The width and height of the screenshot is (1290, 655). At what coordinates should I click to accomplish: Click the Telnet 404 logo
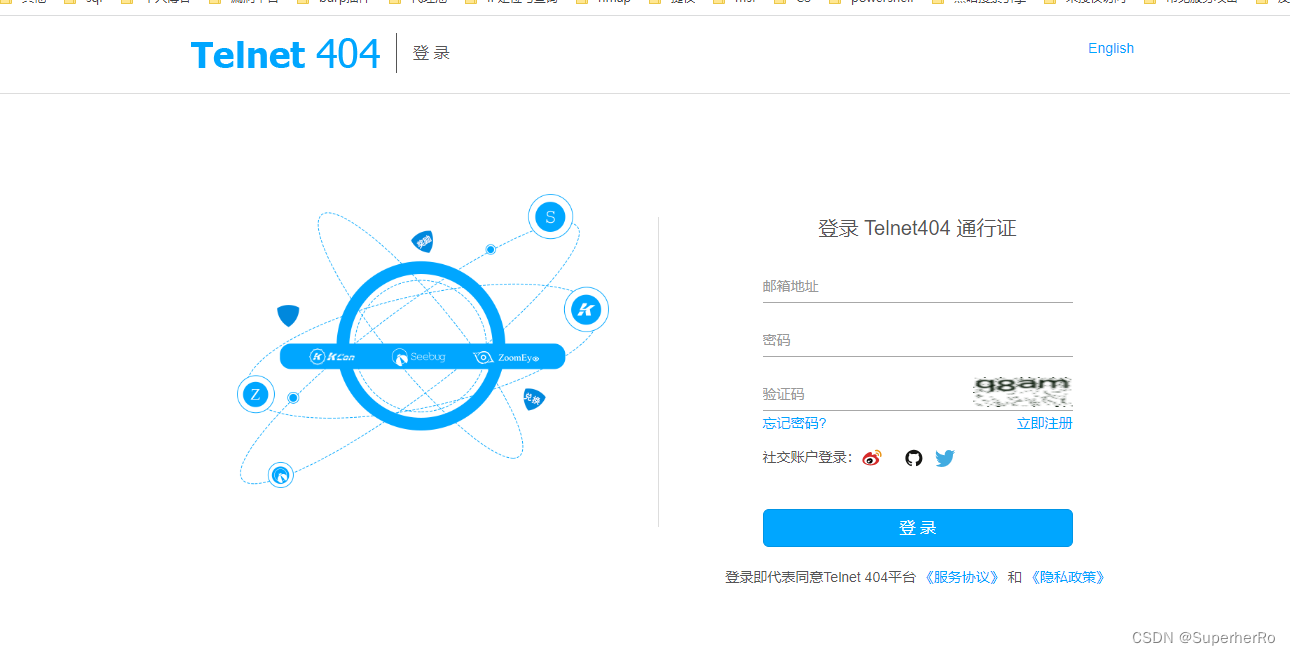(285, 54)
